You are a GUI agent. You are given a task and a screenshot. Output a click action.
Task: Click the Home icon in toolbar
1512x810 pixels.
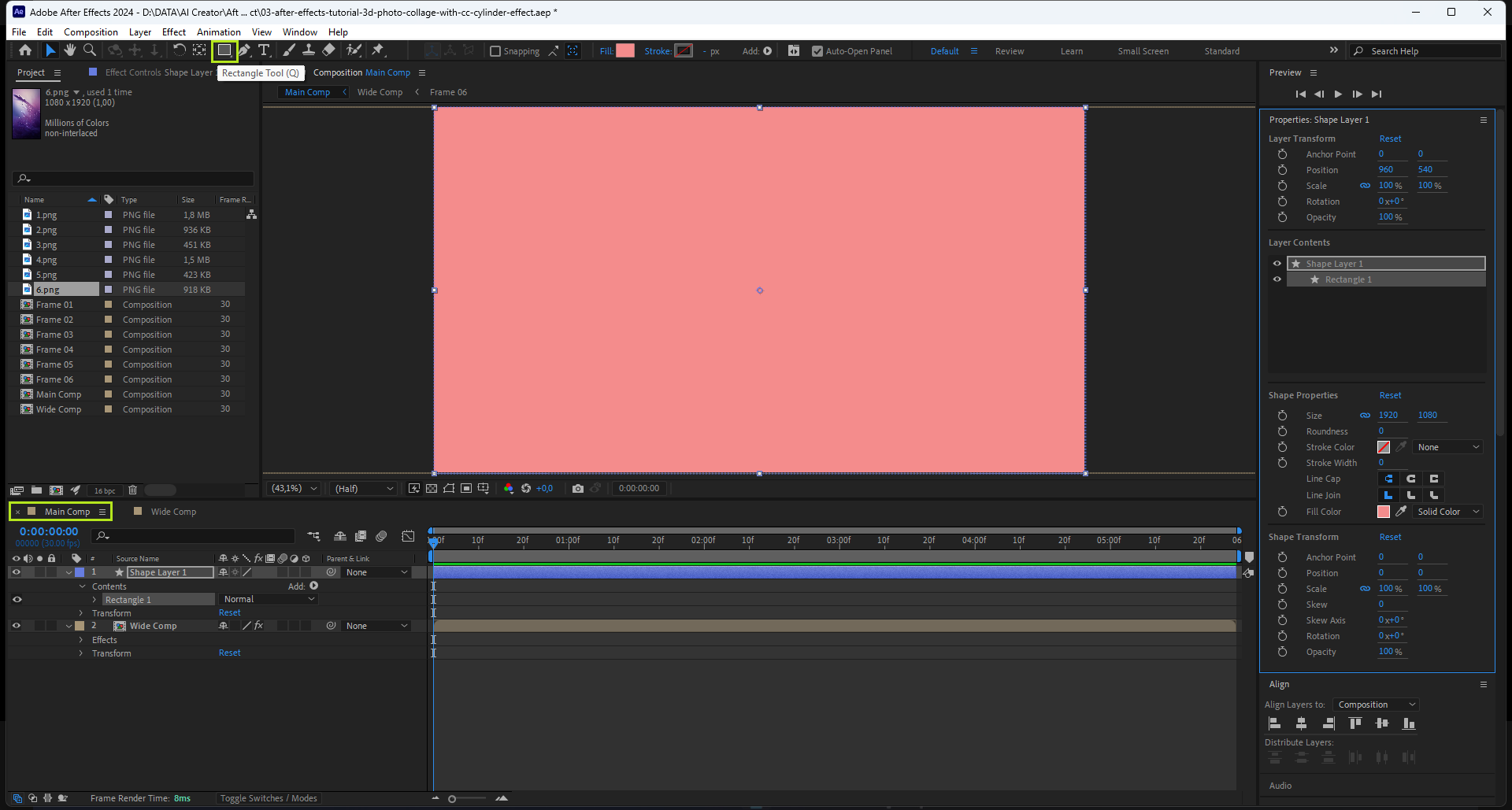click(x=25, y=50)
